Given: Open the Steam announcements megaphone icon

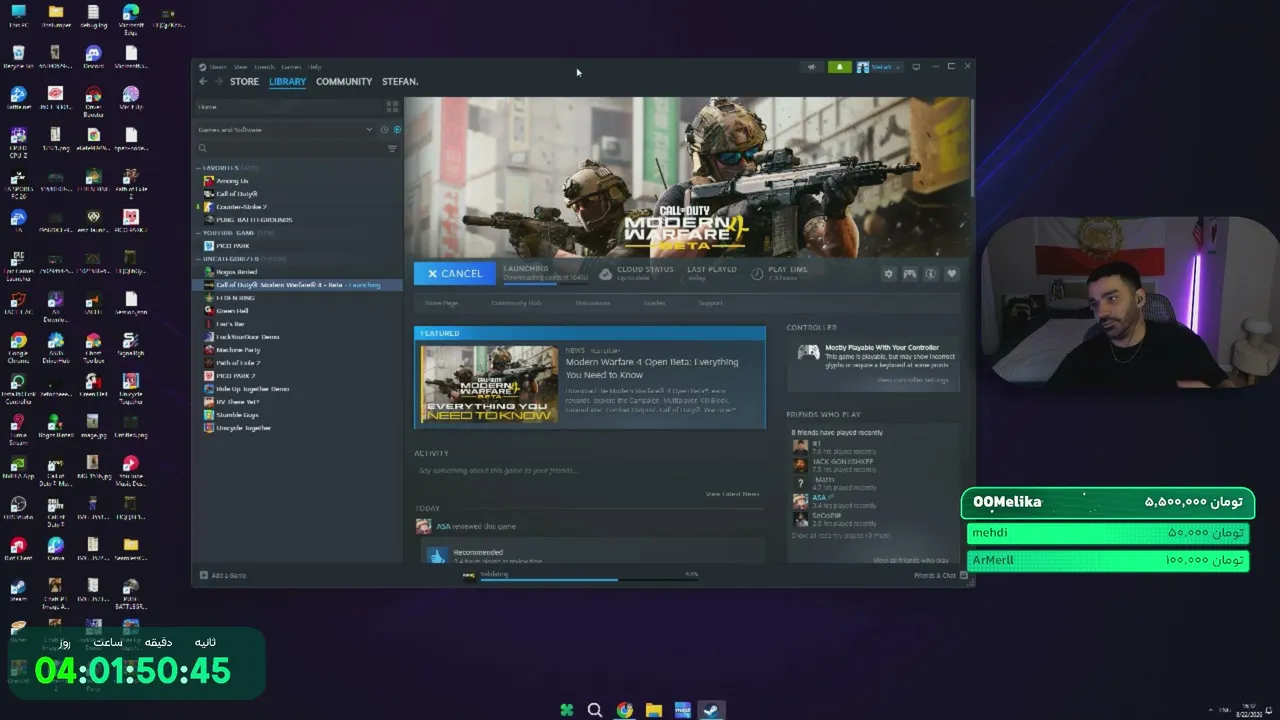Looking at the screenshot, I should [x=812, y=67].
